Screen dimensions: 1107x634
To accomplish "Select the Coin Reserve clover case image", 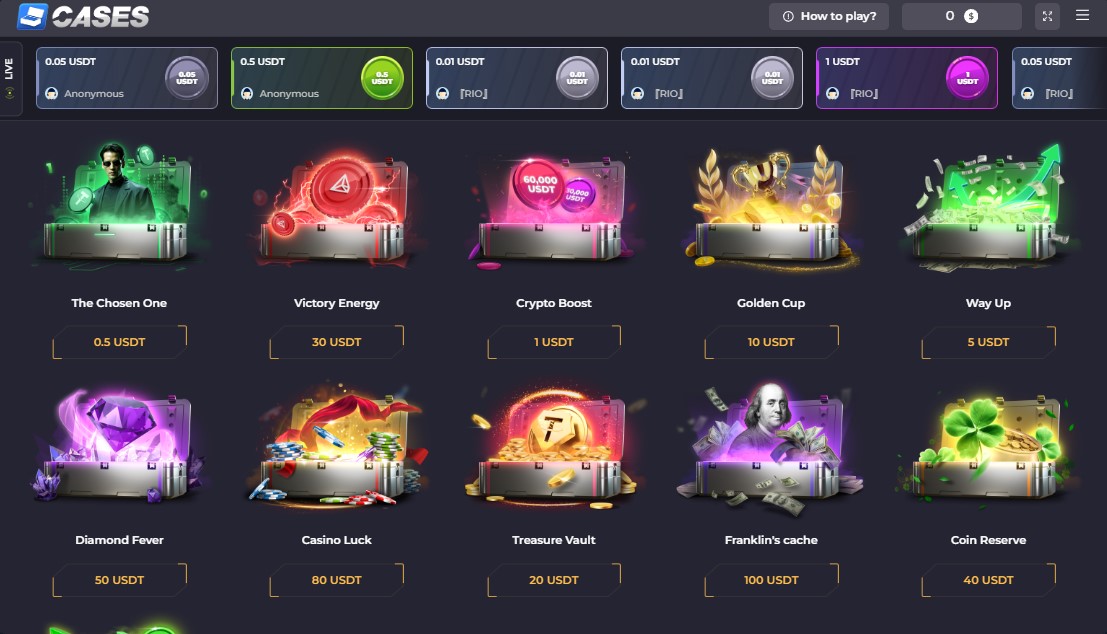I will tap(988, 447).
